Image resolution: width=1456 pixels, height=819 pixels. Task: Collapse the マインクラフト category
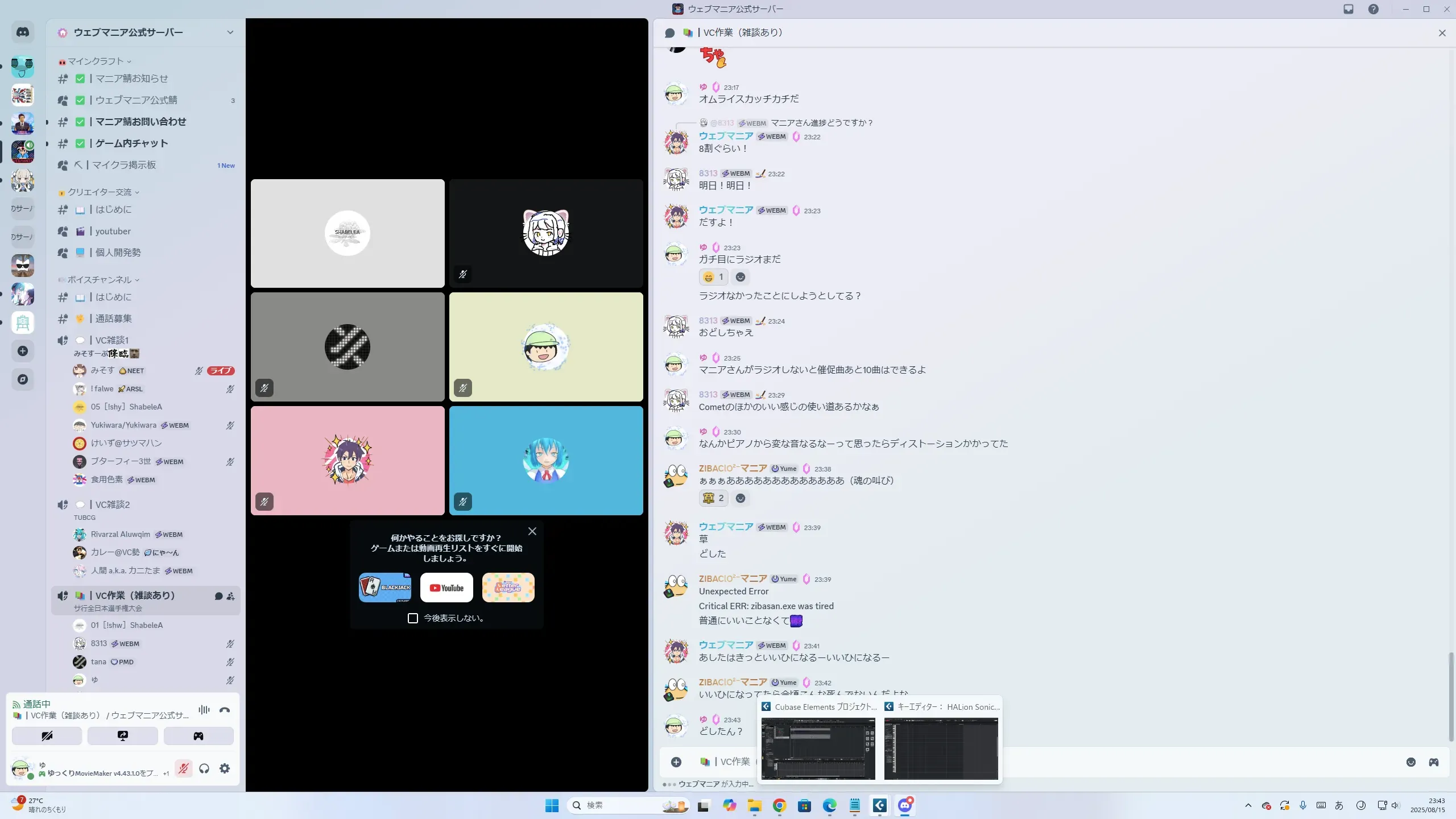pyautogui.click(x=96, y=61)
